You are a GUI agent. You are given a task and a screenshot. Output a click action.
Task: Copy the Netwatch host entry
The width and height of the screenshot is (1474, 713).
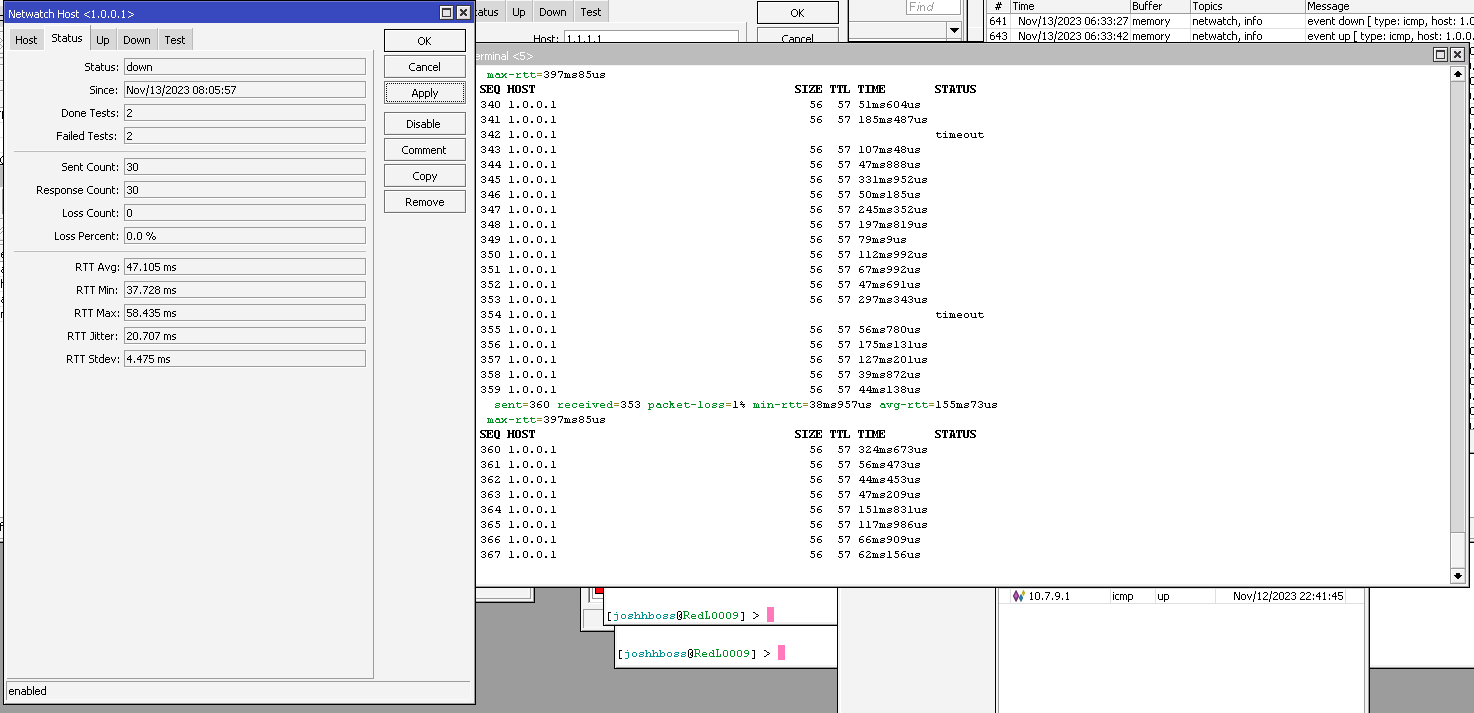click(x=424, y=175)
